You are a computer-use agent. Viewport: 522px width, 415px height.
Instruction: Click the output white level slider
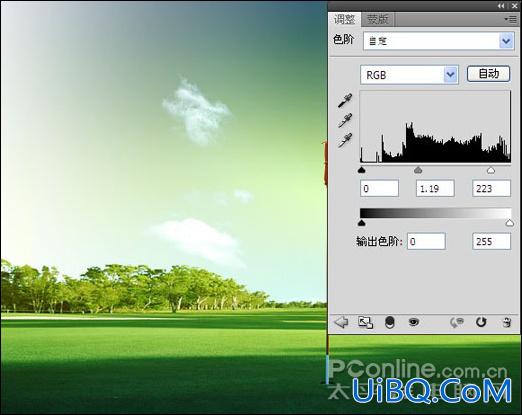509,223
